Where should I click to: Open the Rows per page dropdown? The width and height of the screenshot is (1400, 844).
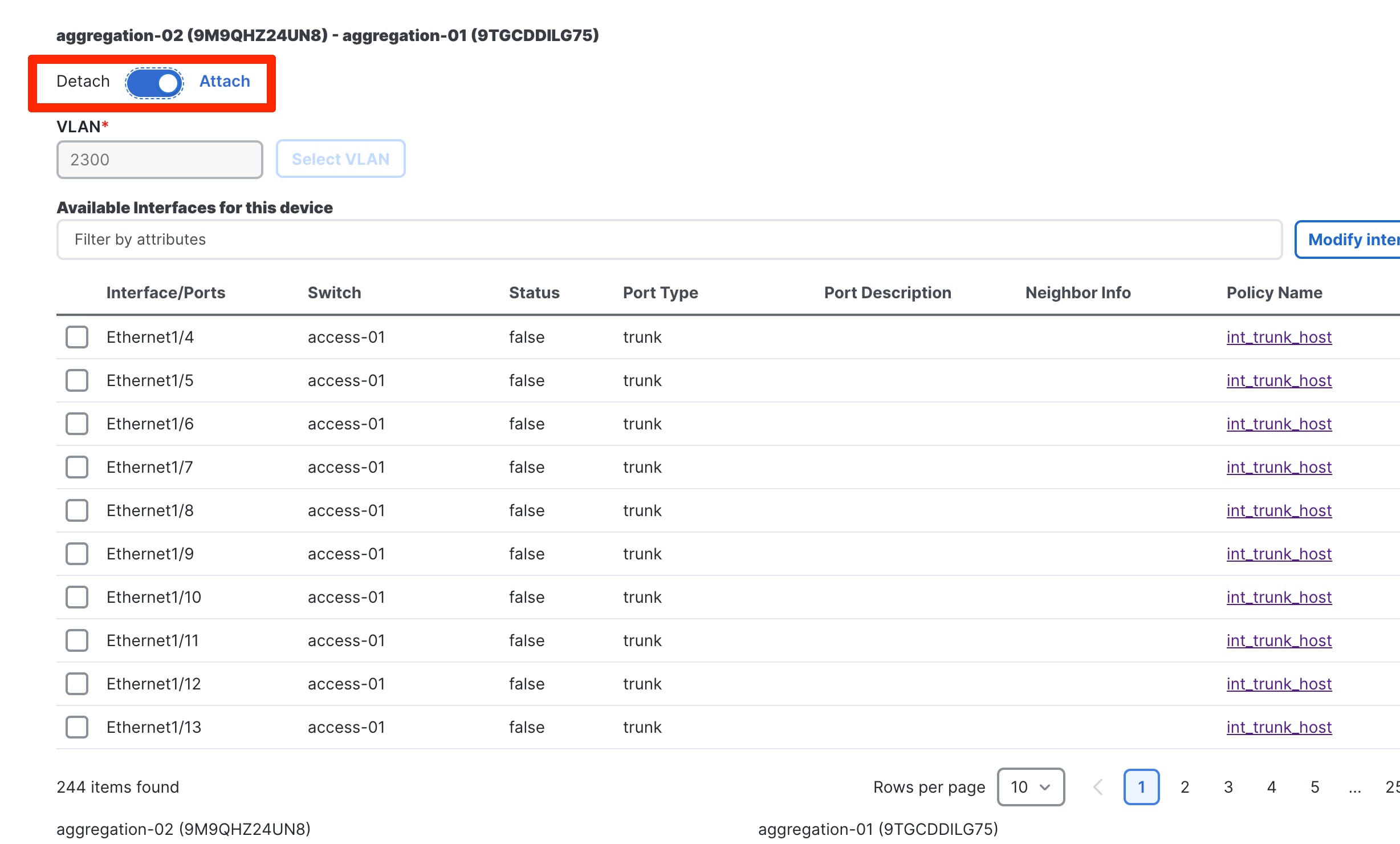tap(1031, 787)
